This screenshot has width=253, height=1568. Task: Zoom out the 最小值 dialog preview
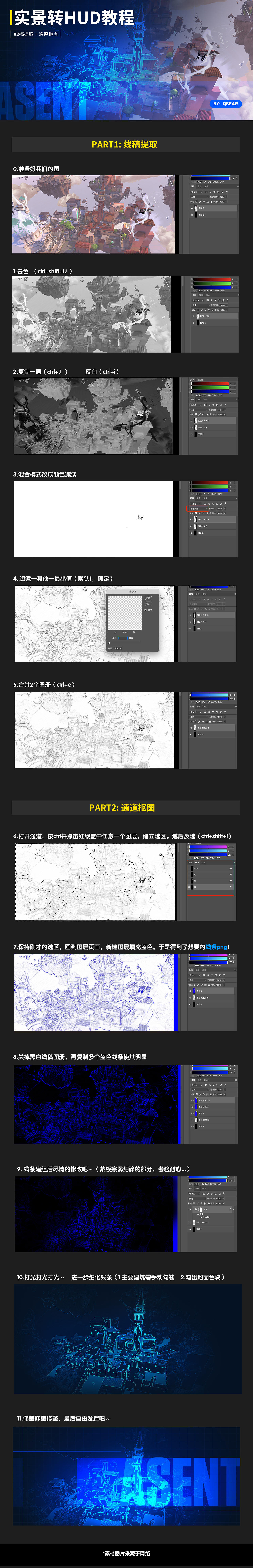(x=116, y=632)
